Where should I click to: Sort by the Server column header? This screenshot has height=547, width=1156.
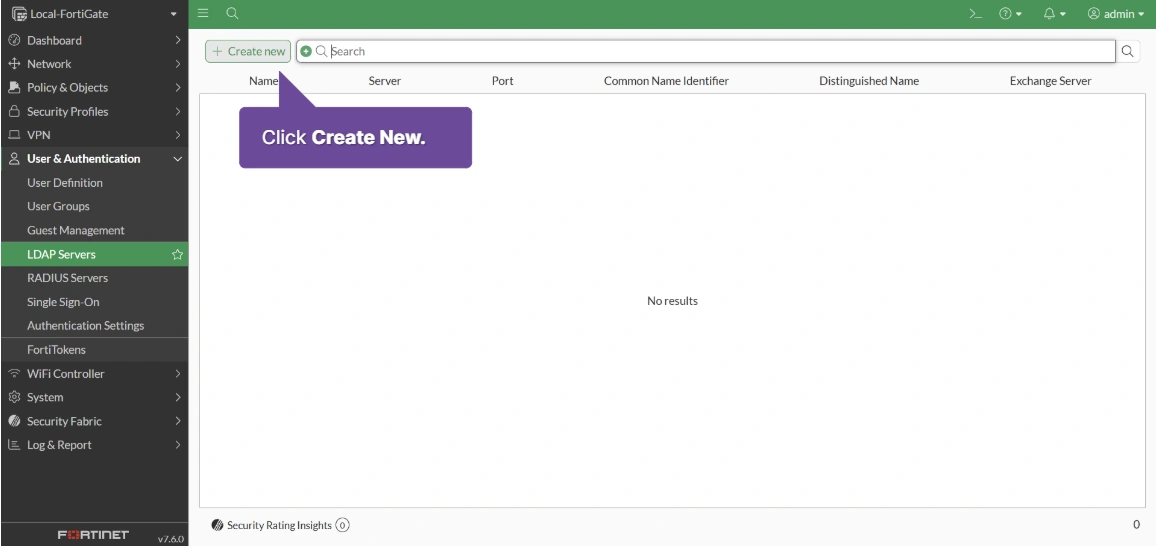pyautogui.click(x=385, y=81)
